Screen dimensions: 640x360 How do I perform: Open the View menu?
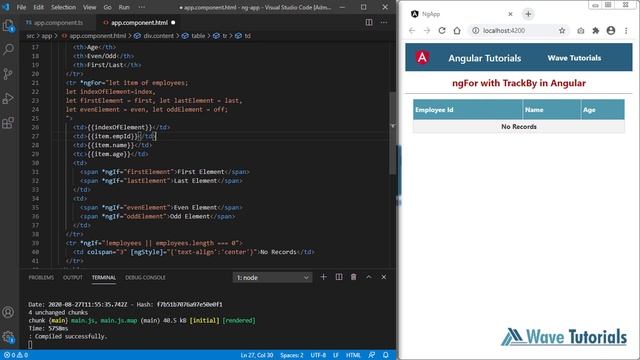(89, 7)
